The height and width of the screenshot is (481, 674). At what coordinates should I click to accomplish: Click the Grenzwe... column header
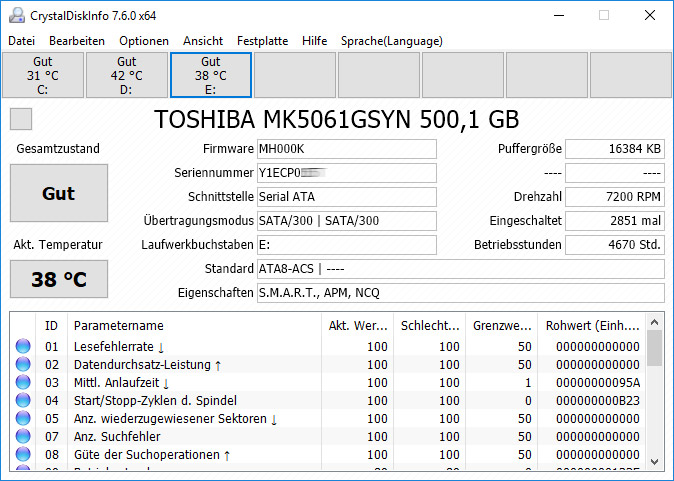click(x=502, y=325)
